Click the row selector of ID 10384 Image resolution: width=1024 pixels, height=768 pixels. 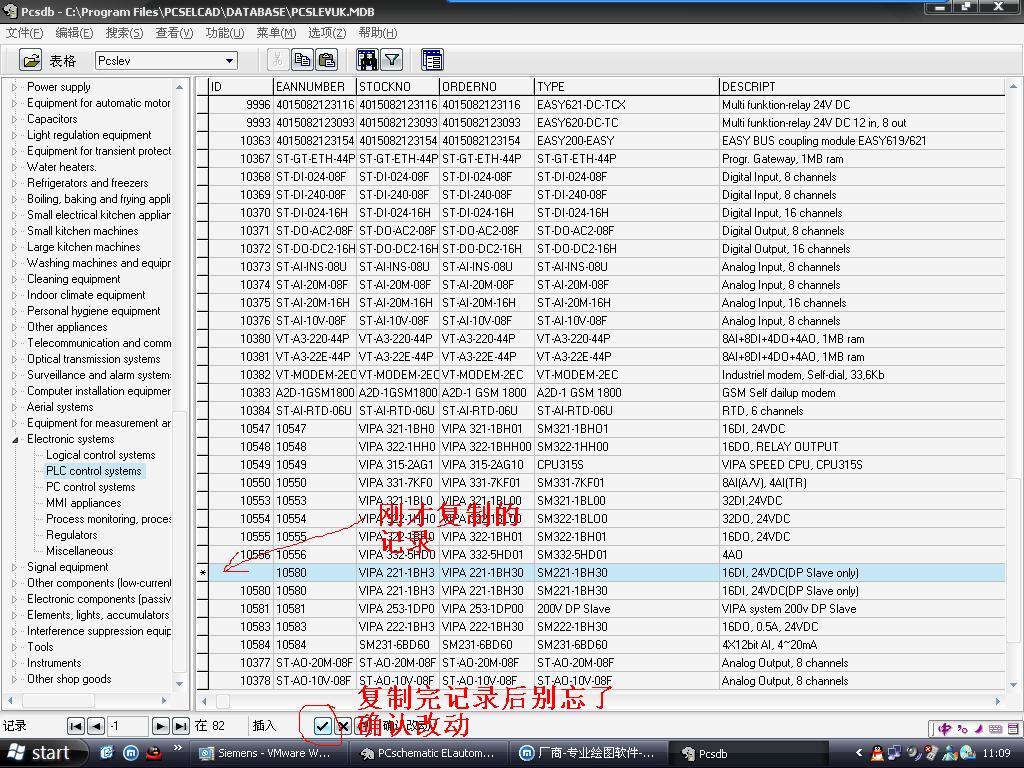tap(202, 411)
